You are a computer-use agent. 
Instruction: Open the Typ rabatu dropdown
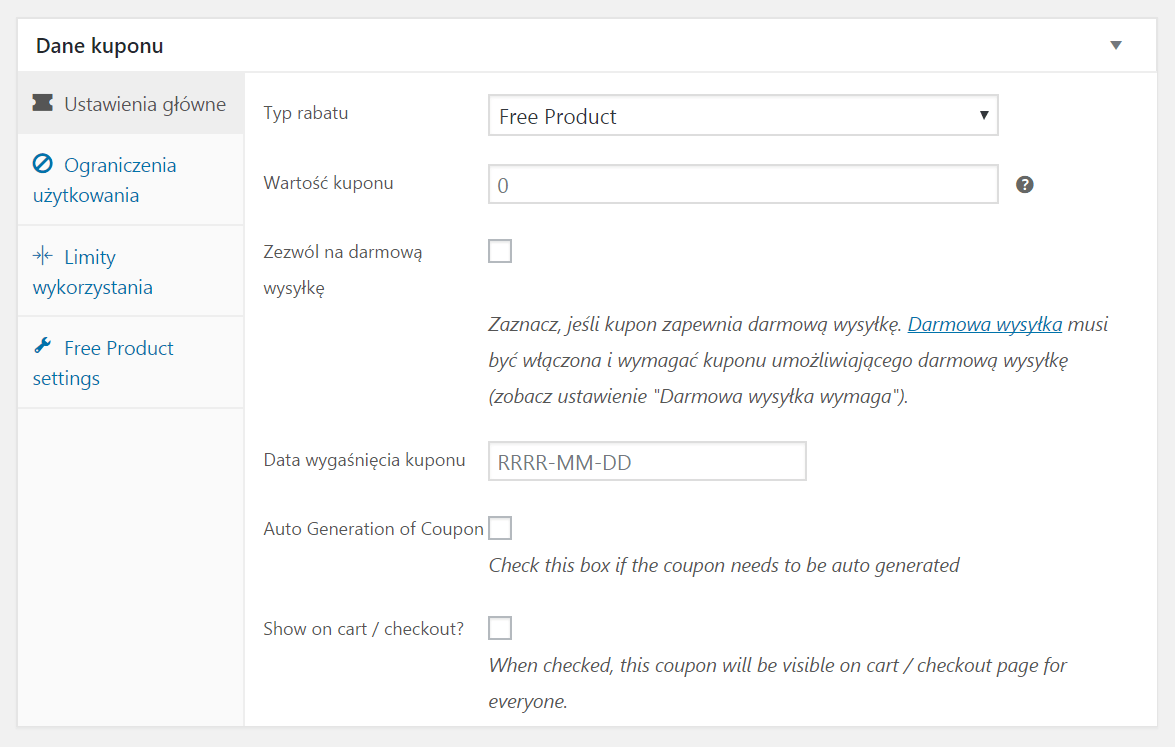point(743,115)
